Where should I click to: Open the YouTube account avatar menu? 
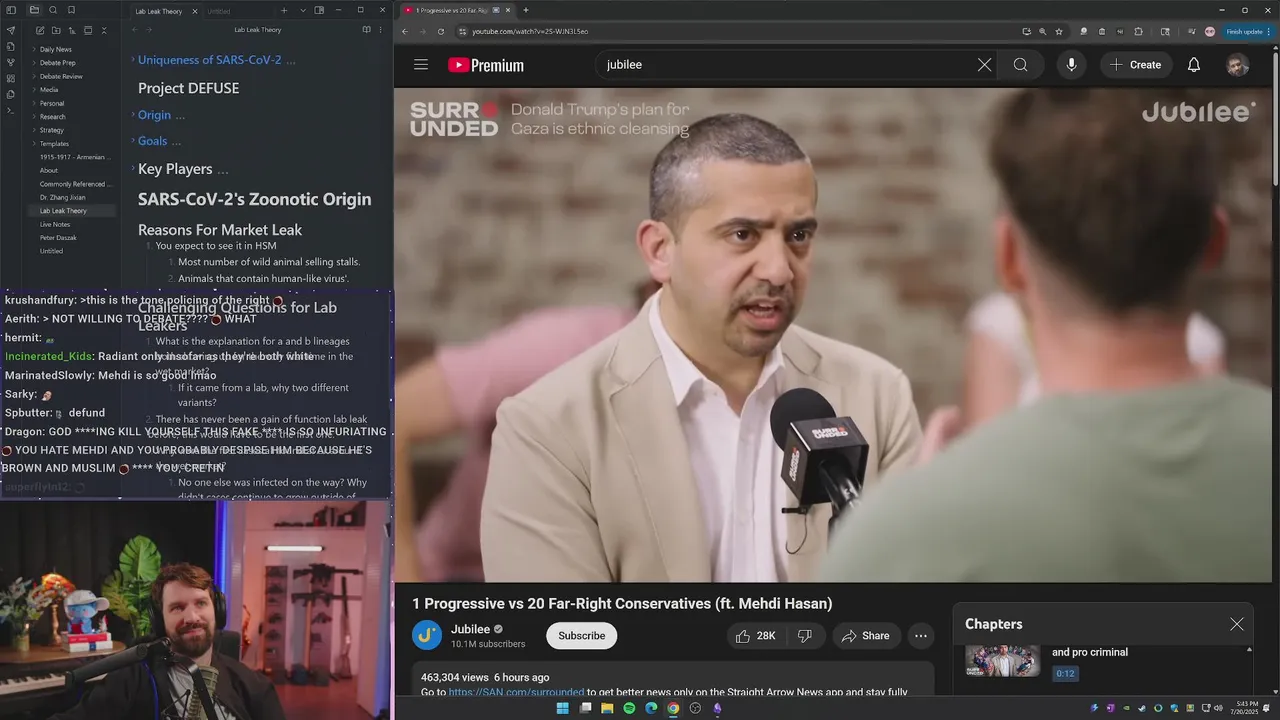click(x=1238, y=65)
